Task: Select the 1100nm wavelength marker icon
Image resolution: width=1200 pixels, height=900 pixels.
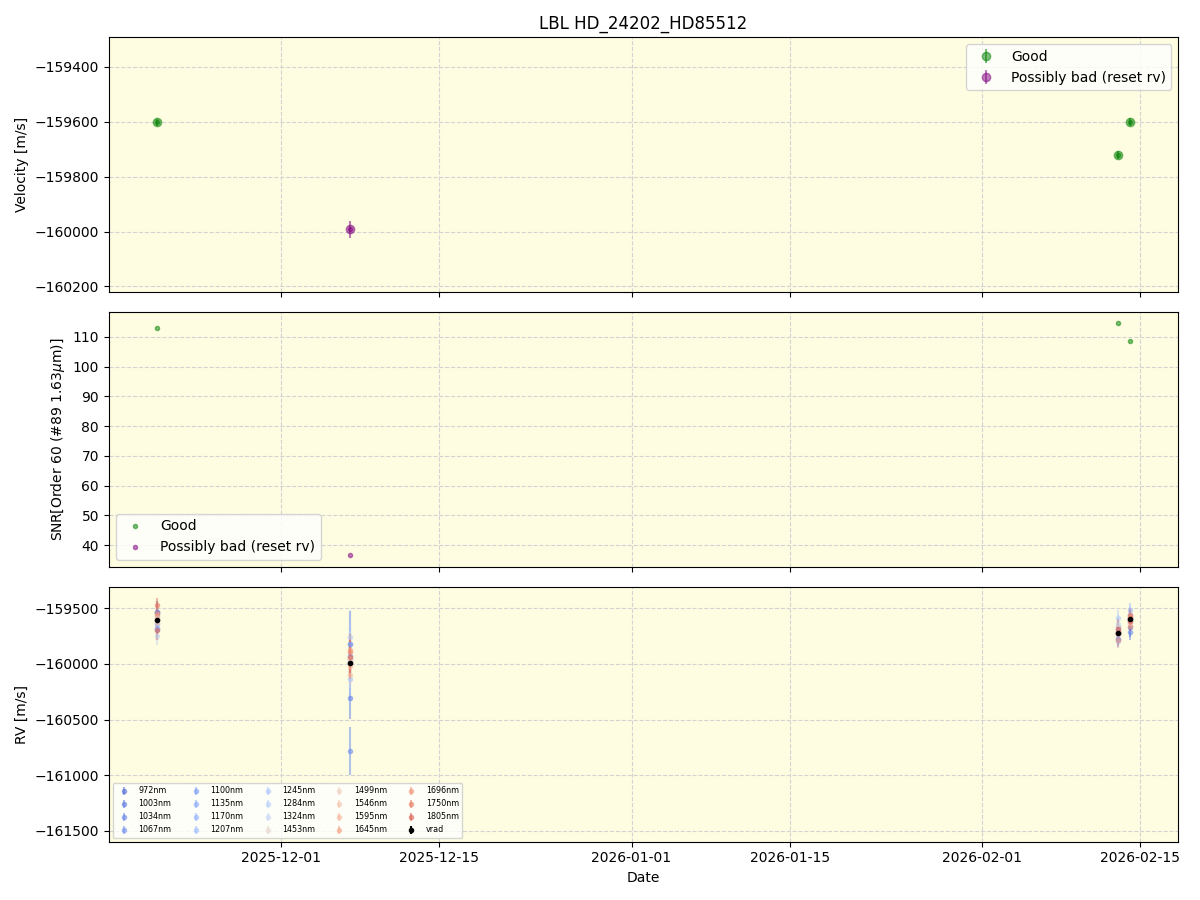Action: click(197, 791)
